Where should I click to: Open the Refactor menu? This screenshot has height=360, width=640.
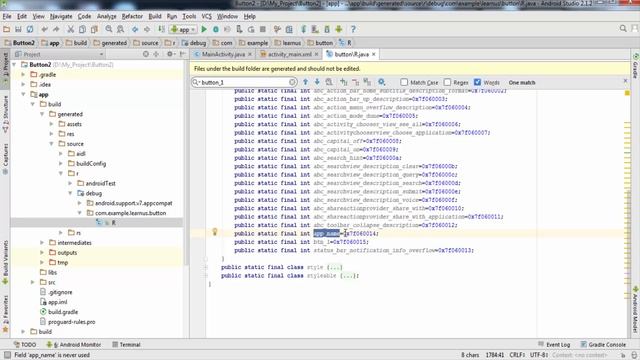132,16
